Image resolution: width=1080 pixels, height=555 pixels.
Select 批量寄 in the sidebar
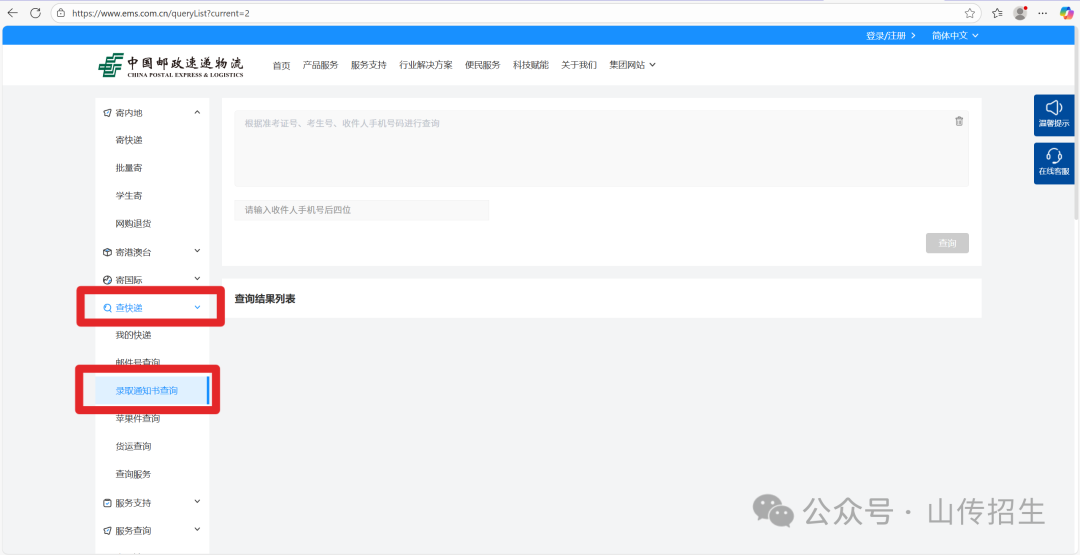129,168
